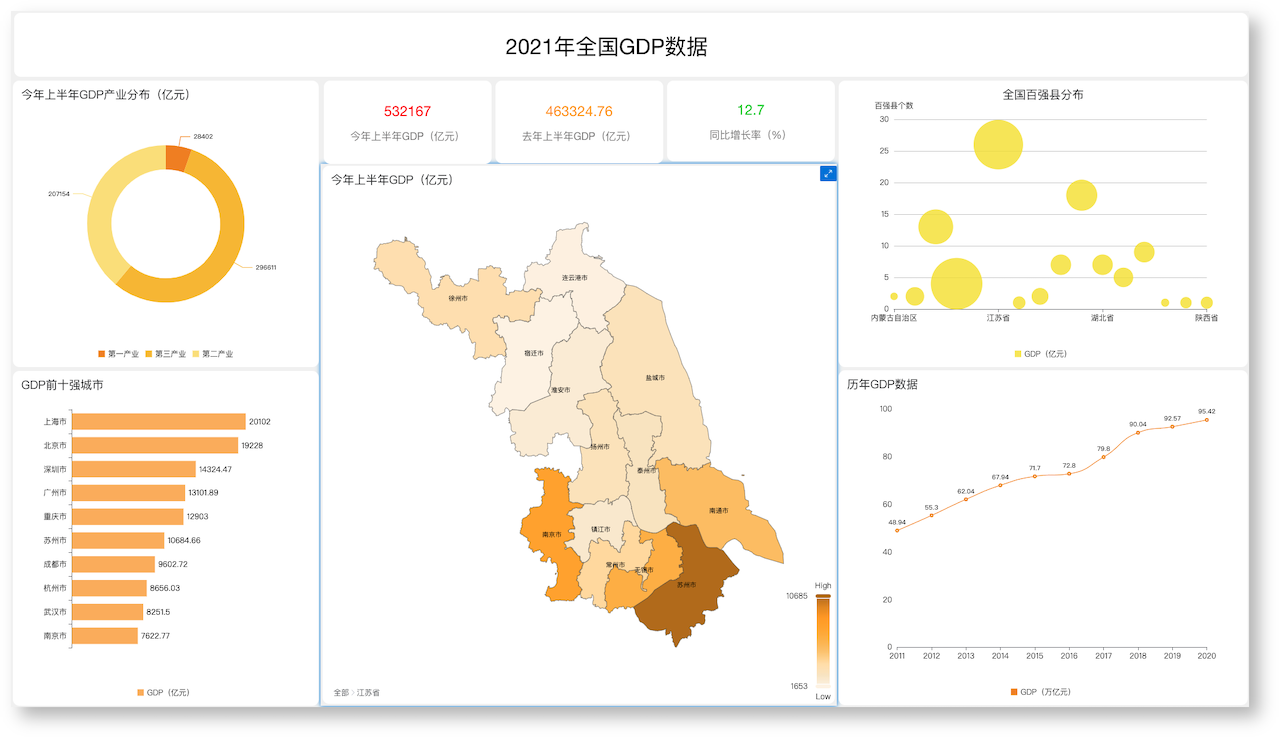Click the 杭州市 bar showing 8656.03

110,588
